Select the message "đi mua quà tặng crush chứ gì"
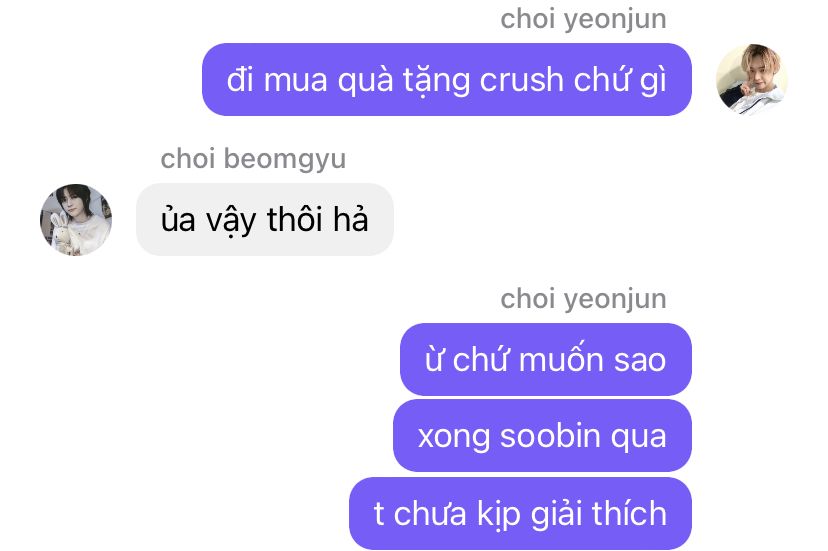The width and height of the screenshot is (828, 551). pos(447,80)
